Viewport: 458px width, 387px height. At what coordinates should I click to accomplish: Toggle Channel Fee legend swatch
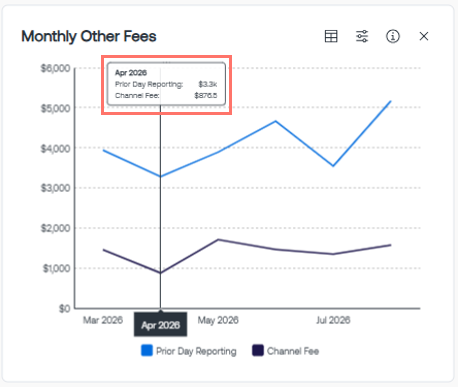click(258, 351)
